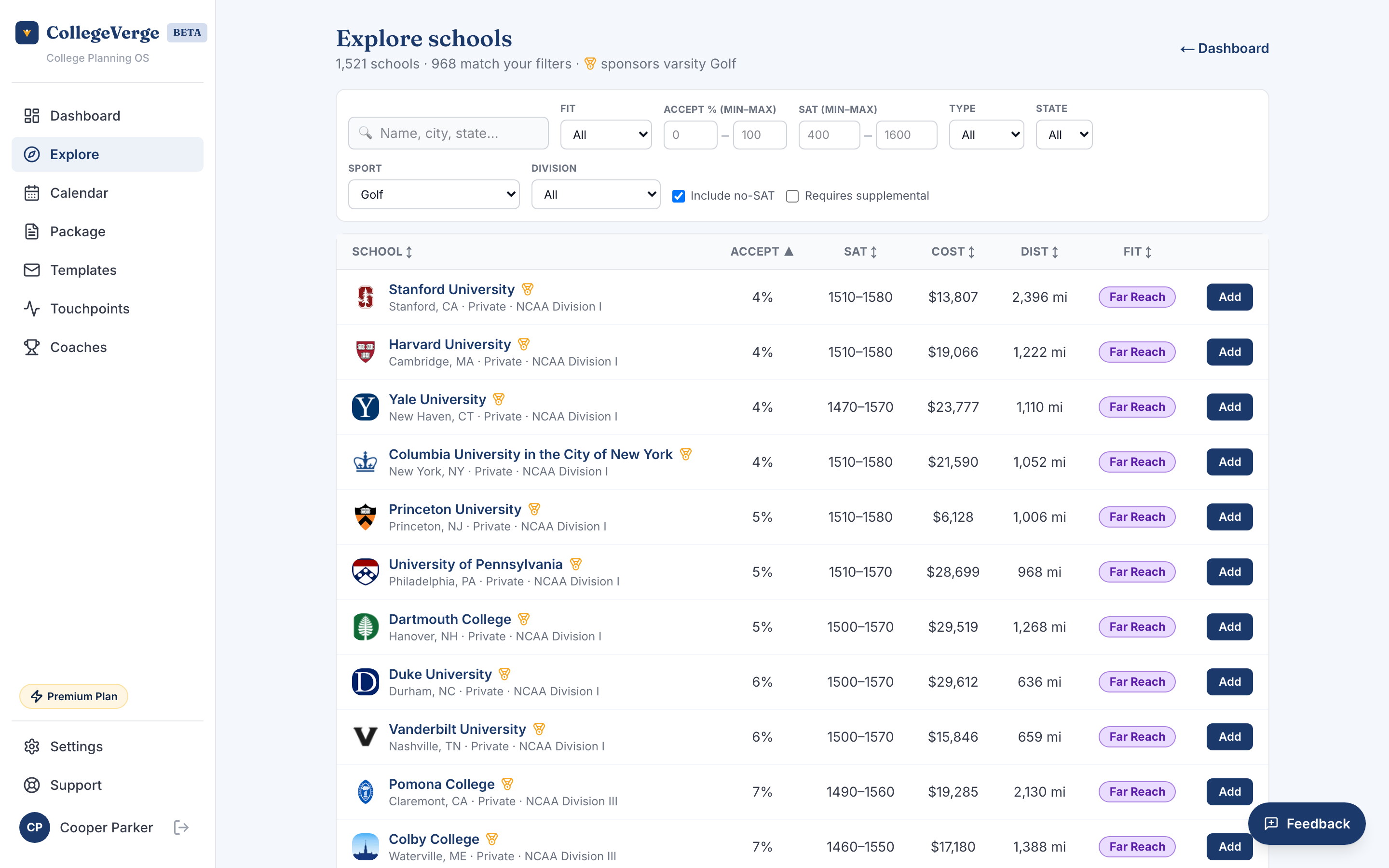
Task: Click the CollegeVerge logo icon
Action: click(x=27, y=33)
